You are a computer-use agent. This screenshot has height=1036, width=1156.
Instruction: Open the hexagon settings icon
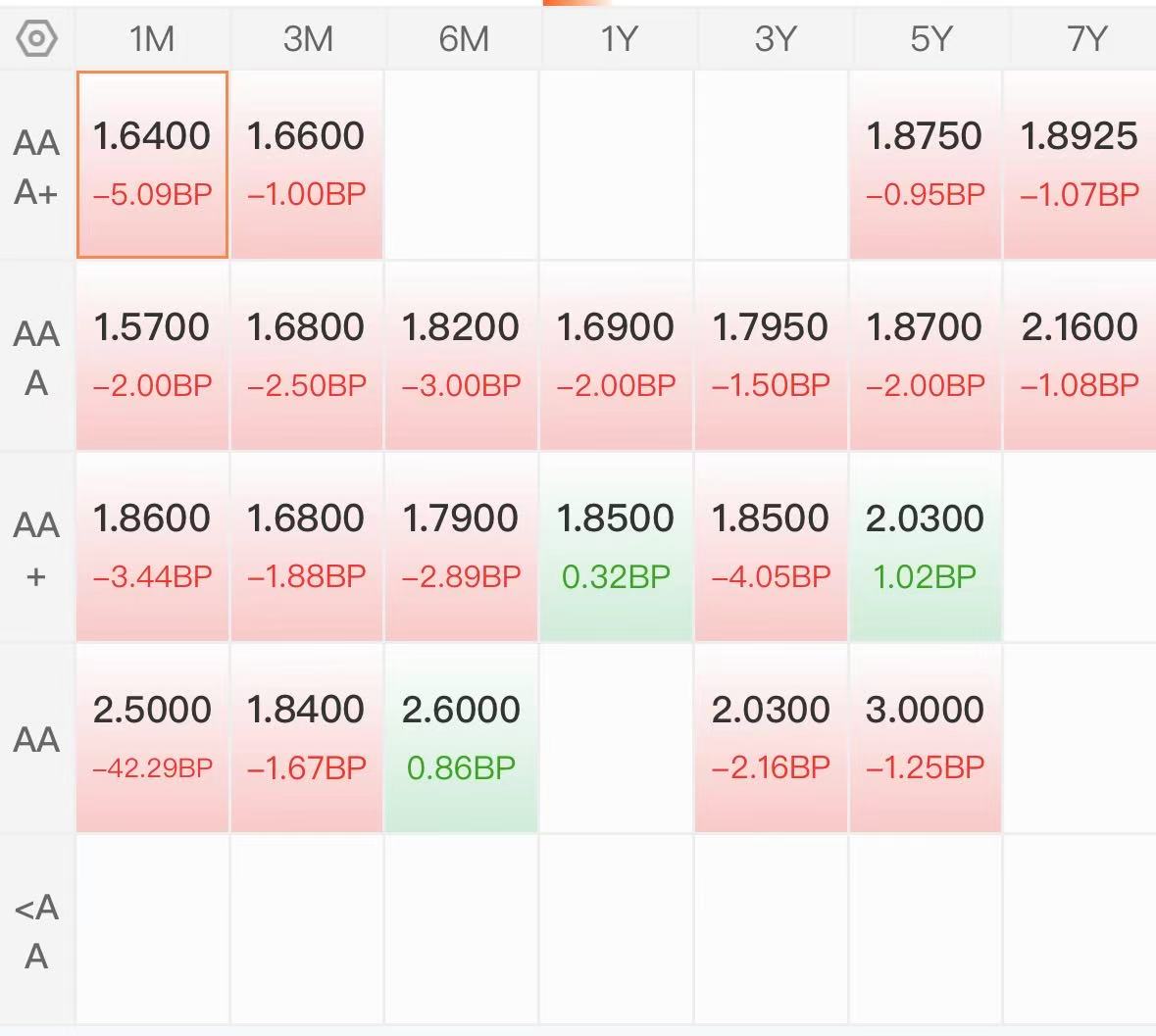point(36,38)
